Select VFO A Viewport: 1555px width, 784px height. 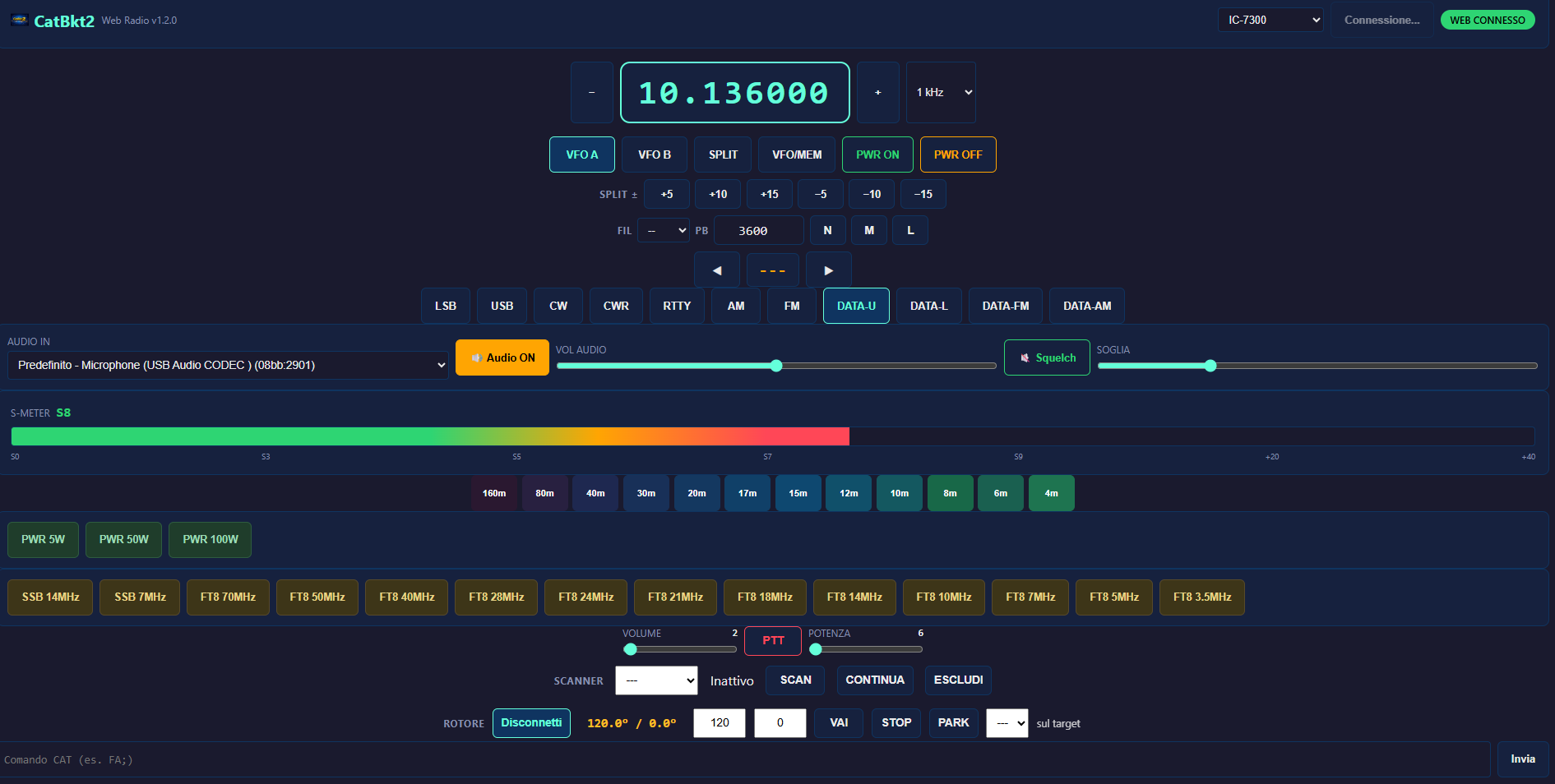[x=582, y=154]
